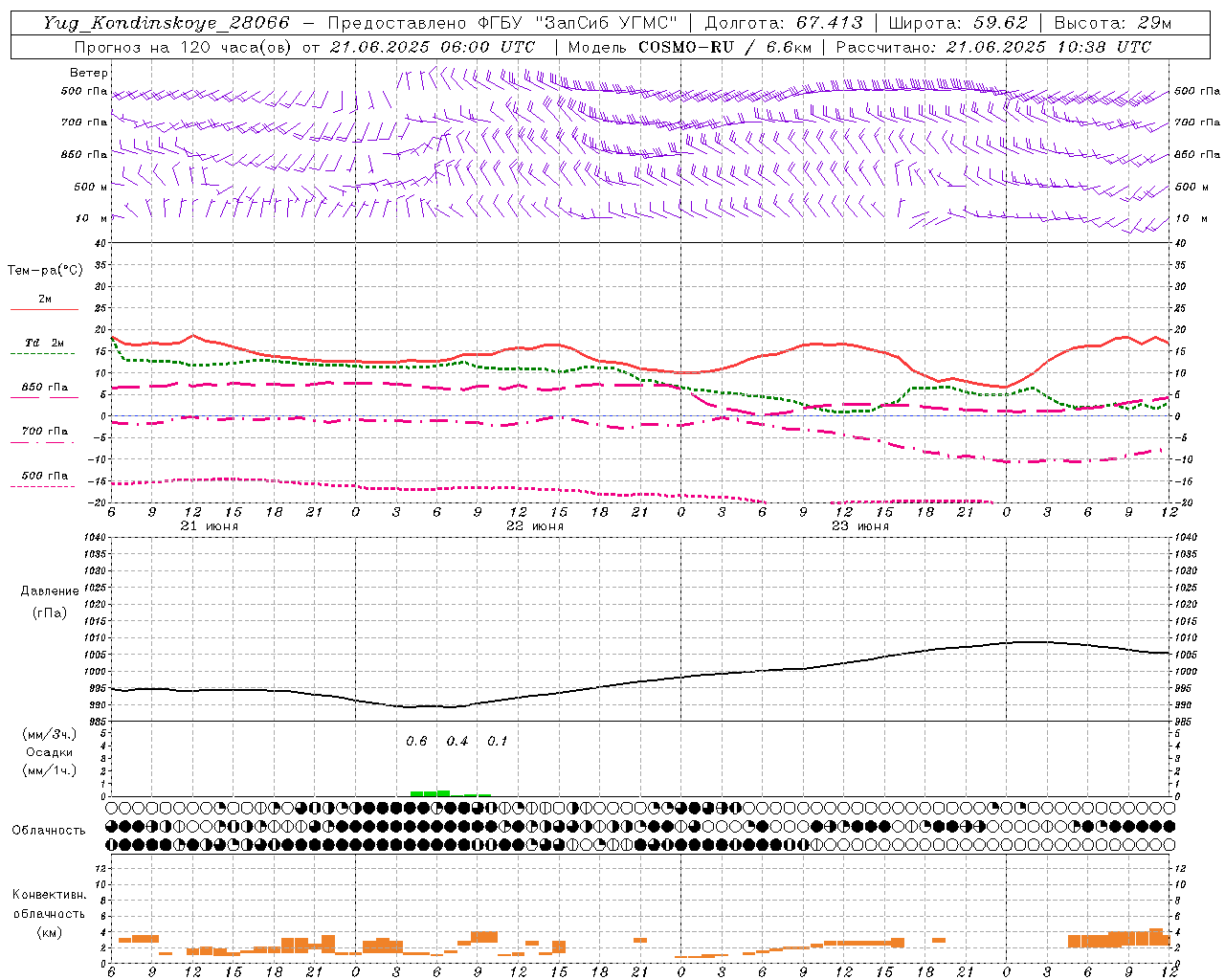Click the 21 июня date label
Image resolution: width=1225 pixels, height=980 pixels.
click(x=210, y=526)
